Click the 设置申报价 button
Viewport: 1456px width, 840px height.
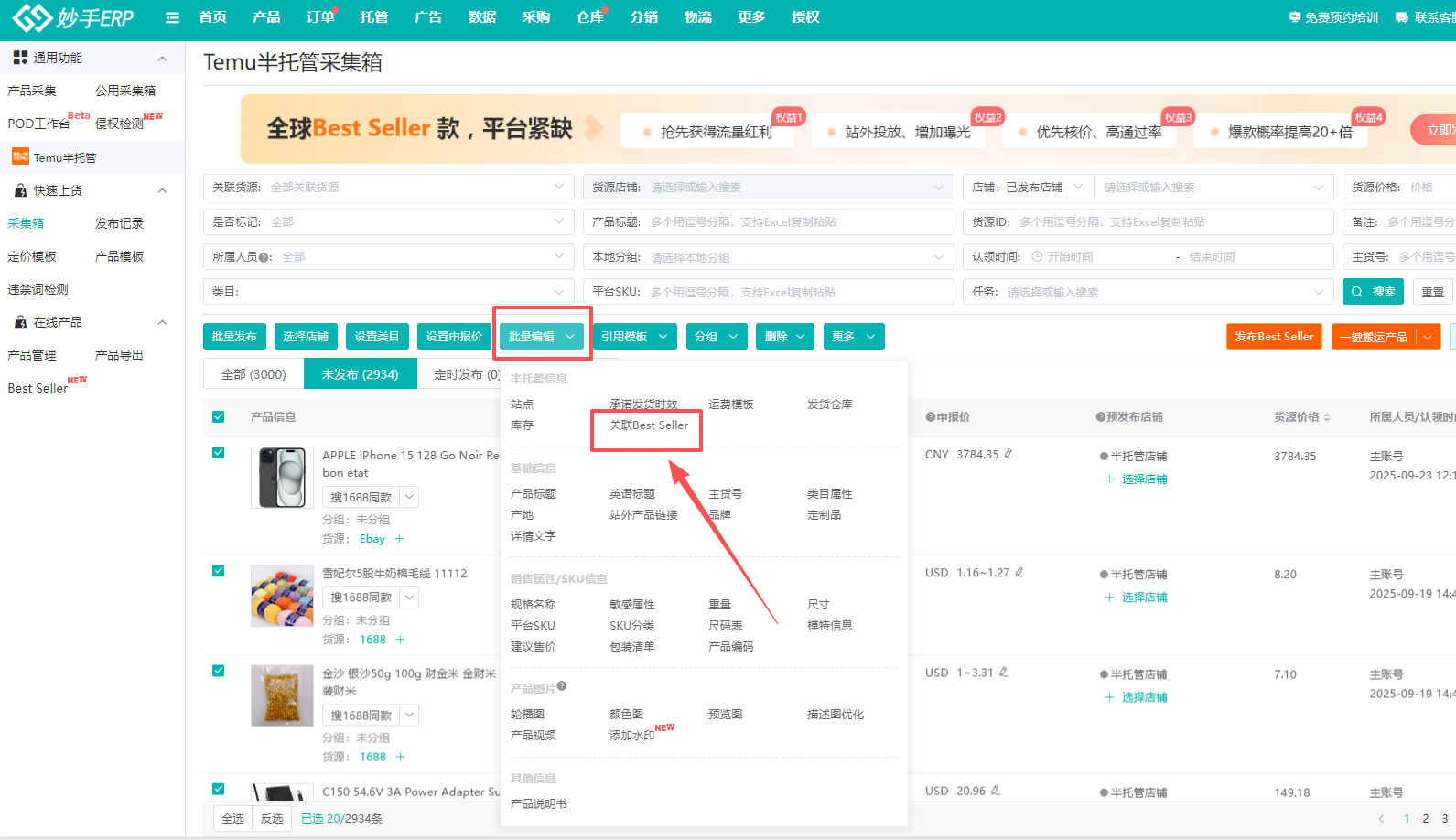tap(454, 337)
